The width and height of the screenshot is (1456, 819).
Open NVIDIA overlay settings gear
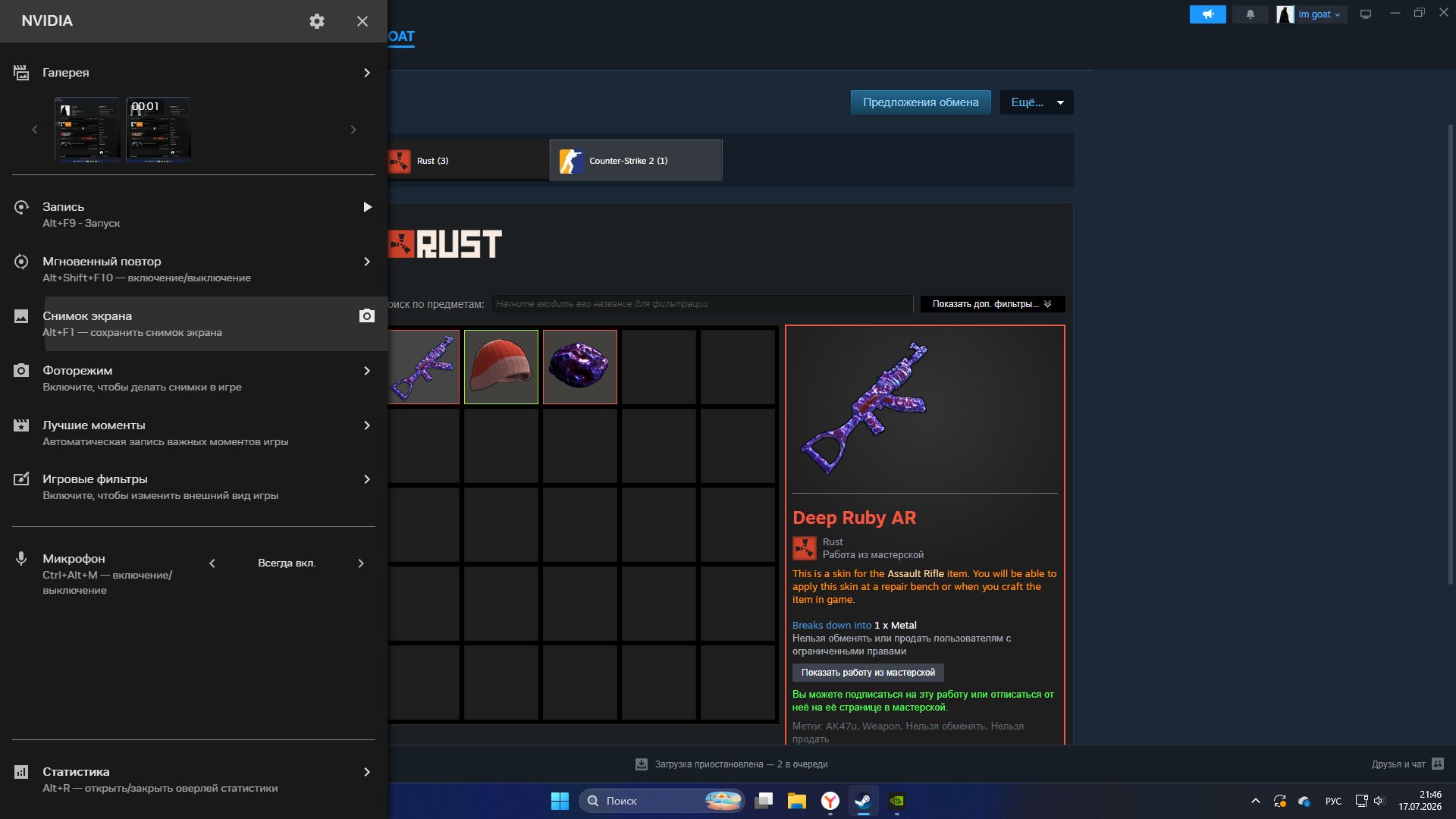tap(317, 21)
